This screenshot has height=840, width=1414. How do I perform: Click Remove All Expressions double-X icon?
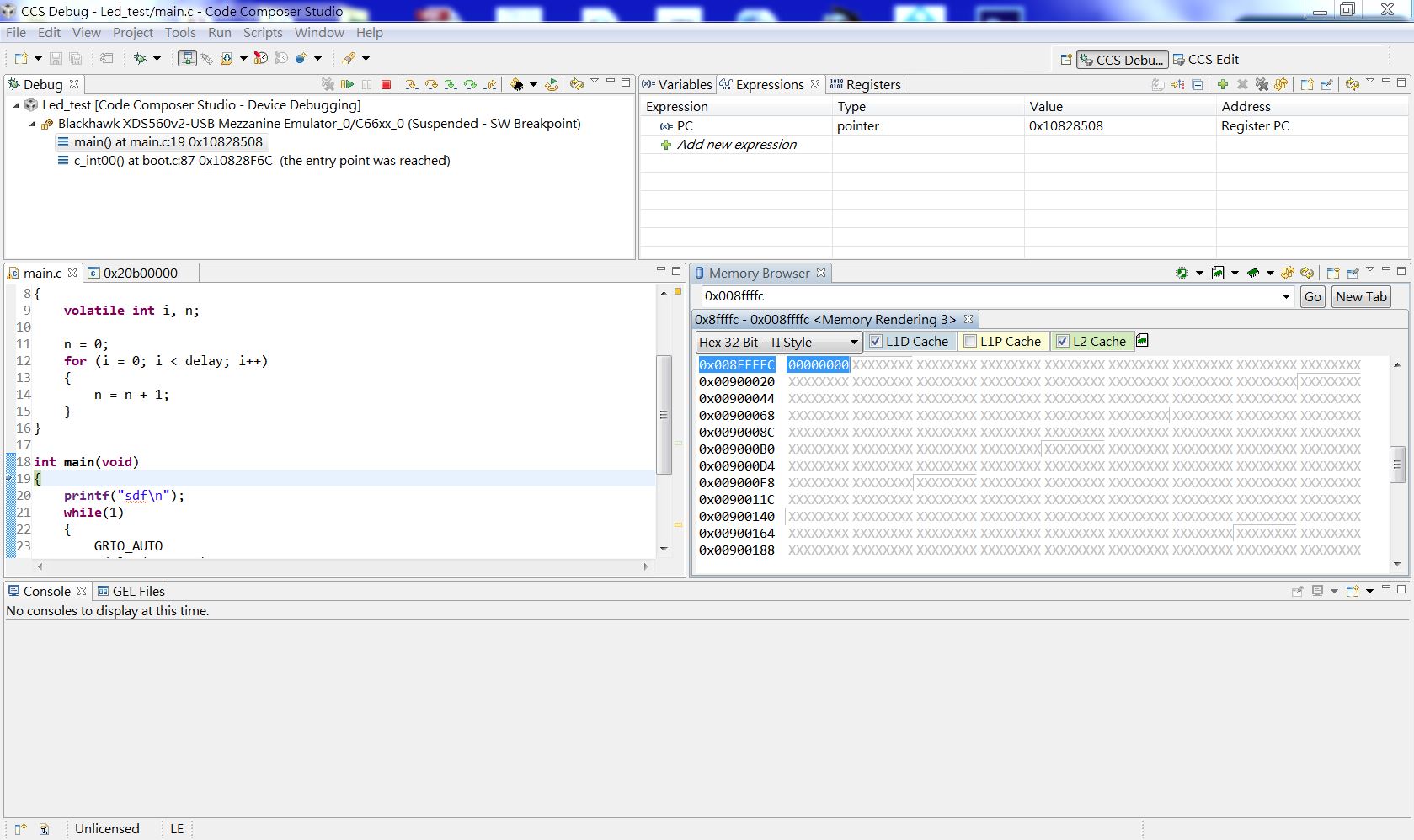pyautogui.click(x=1262, y=84)
